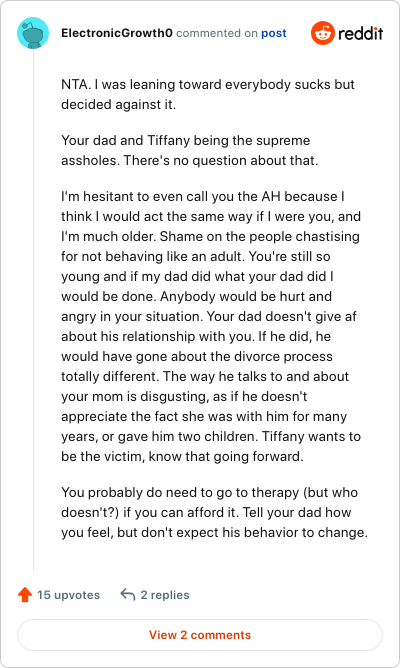Select the "View 2 comments" button

click(x=200, y=635)
